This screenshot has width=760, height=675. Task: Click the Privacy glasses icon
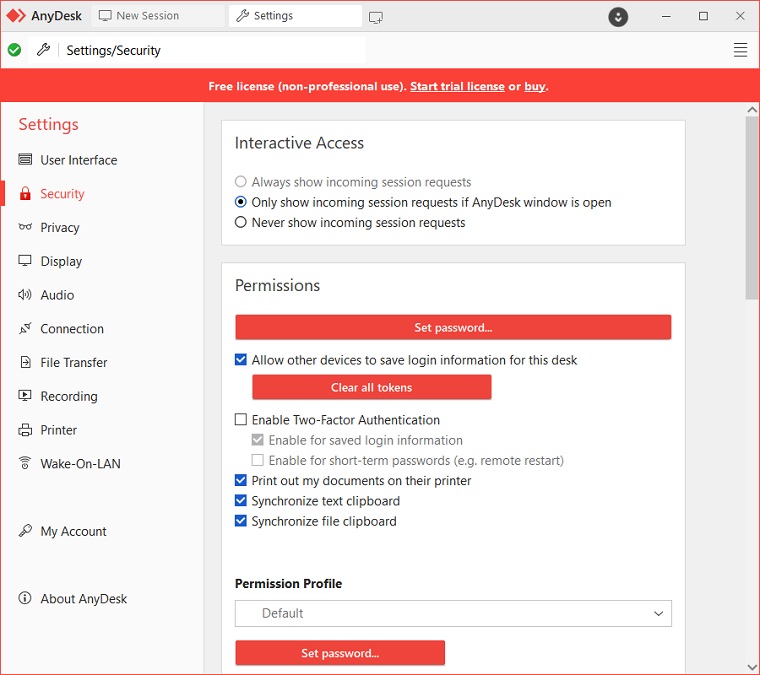pos(25,227)
